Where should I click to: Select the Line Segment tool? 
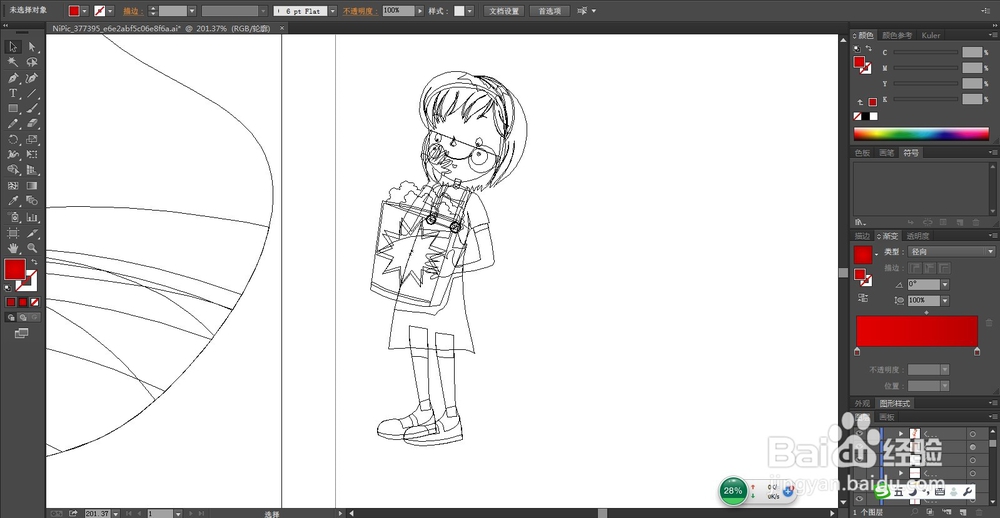pyautogui.click(x=32, y=93)
